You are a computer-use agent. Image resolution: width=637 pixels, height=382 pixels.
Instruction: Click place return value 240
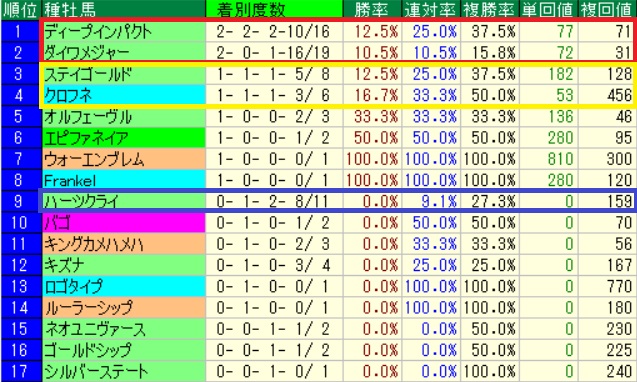[619, 372]
